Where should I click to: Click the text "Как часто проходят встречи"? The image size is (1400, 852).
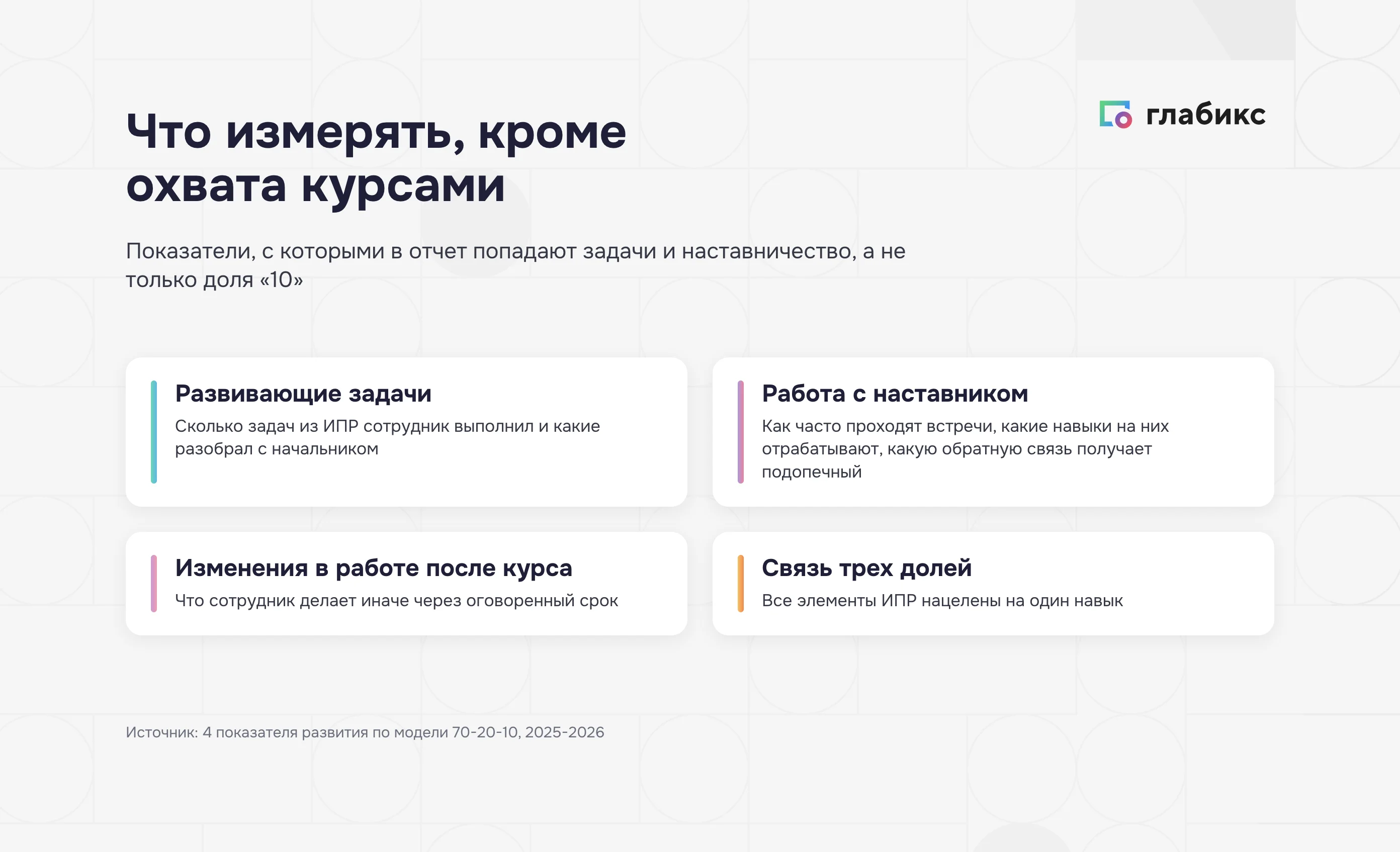(x=966, y=449)
